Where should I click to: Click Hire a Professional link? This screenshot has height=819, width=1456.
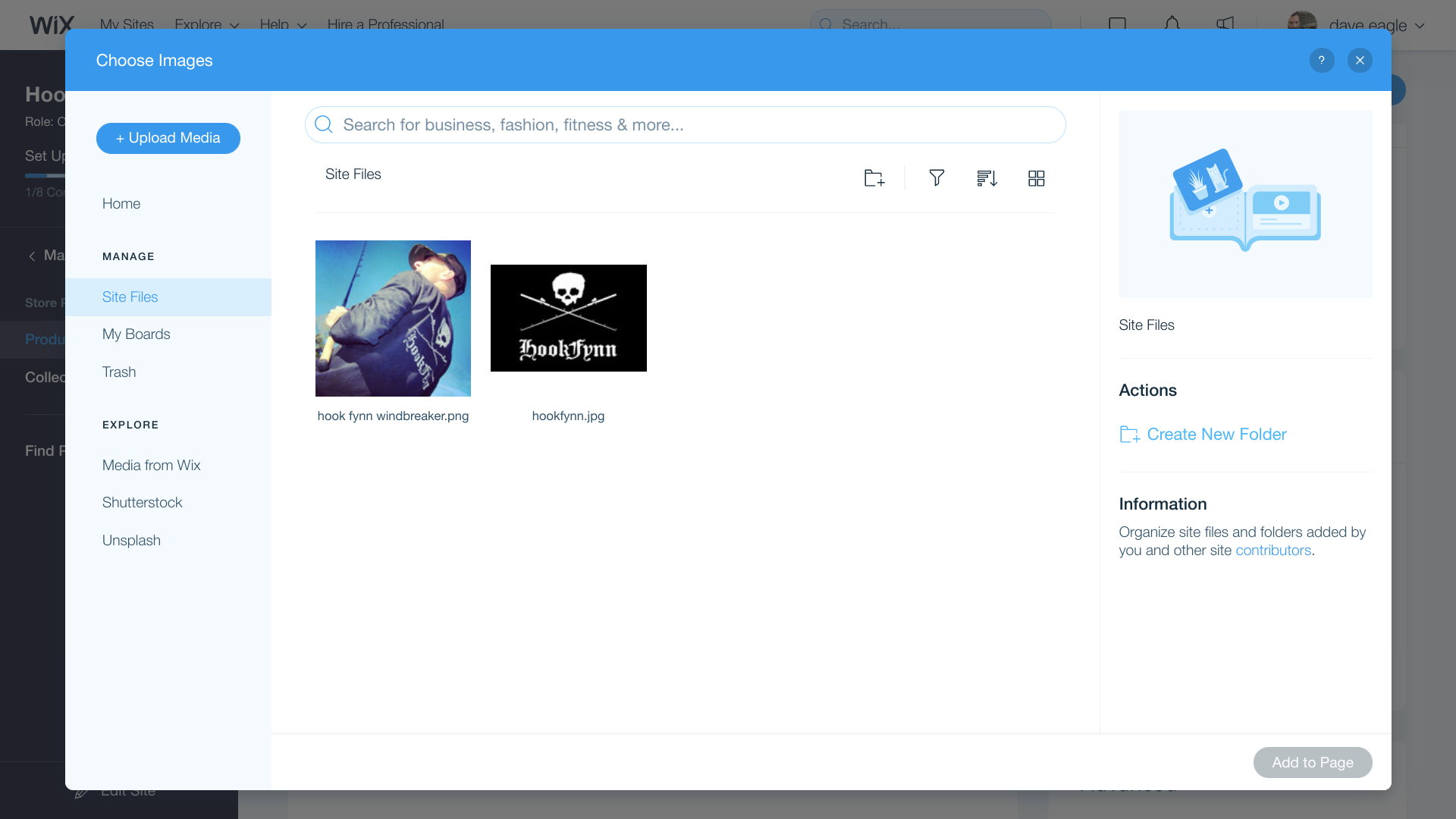pyautogui.click(x=386, y=24)
